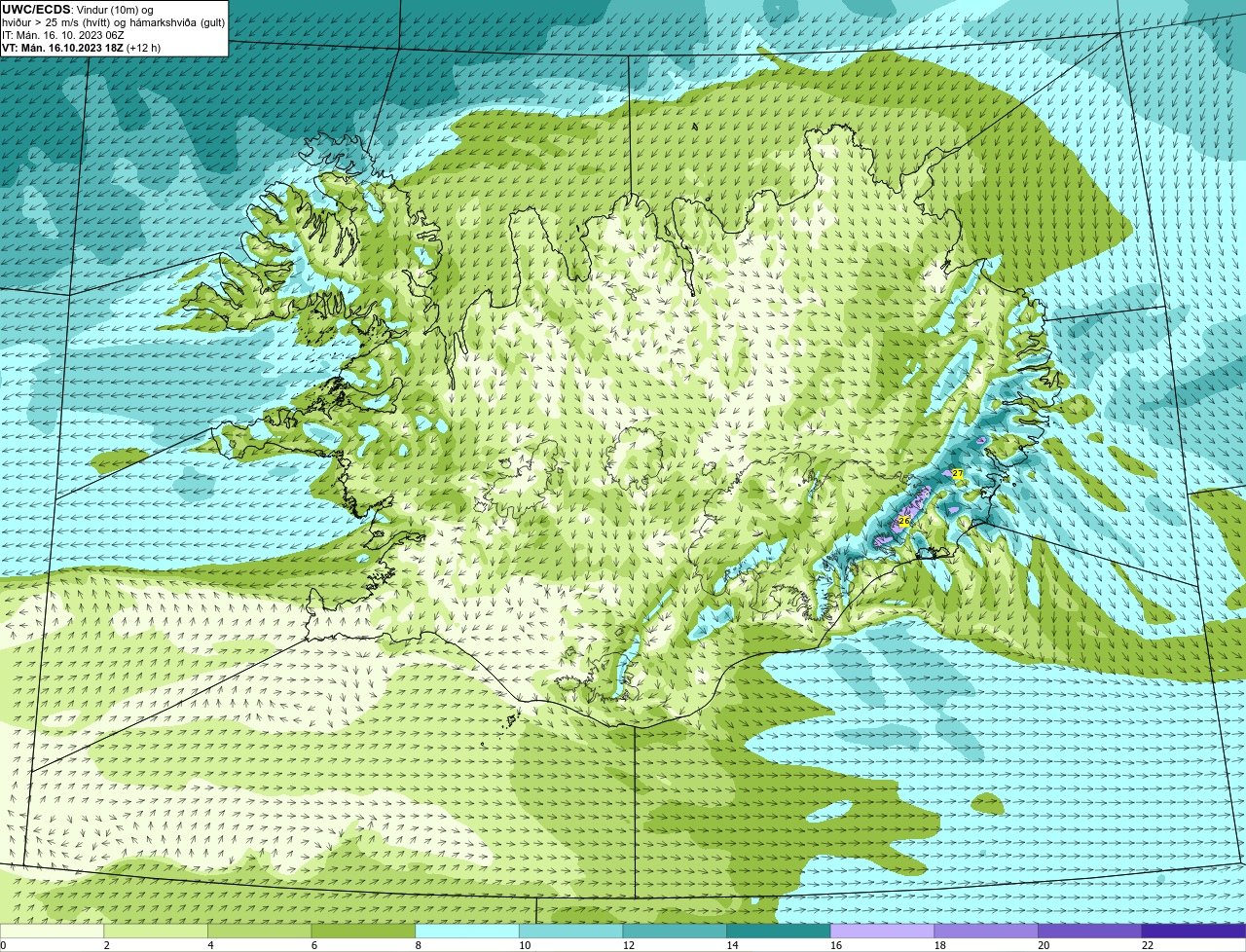Viewport: 1246px width, 952px height.
Task: Click the 20–22 m/s violet legend swatch
Action: click(x=1089, y=931)
